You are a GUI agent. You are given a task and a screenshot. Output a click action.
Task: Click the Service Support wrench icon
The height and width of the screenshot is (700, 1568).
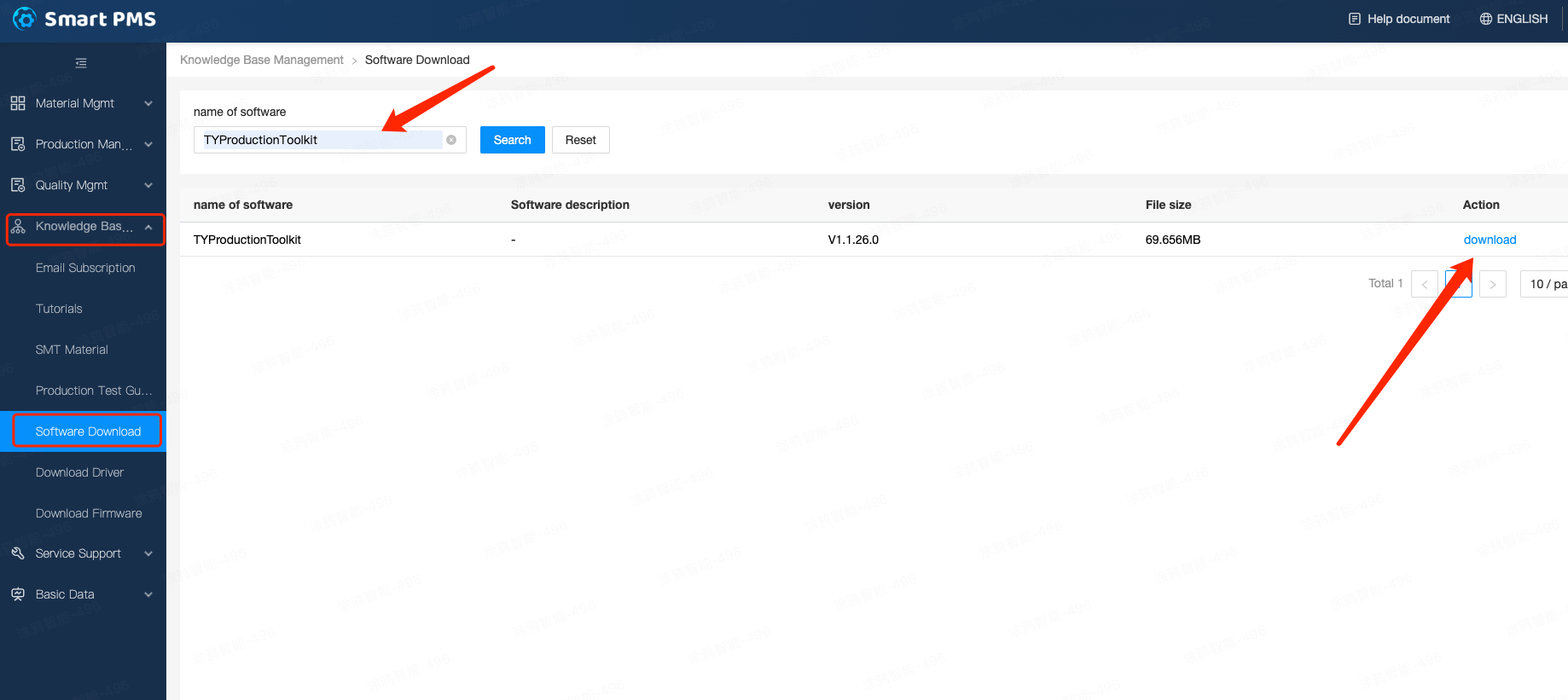coord(18,553)
